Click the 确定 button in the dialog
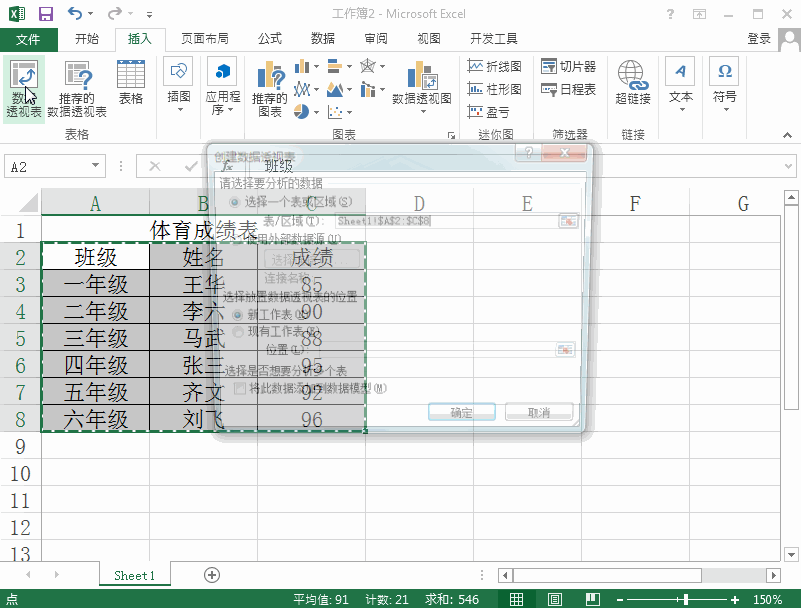The image size is (801, 608). [462, 411]
